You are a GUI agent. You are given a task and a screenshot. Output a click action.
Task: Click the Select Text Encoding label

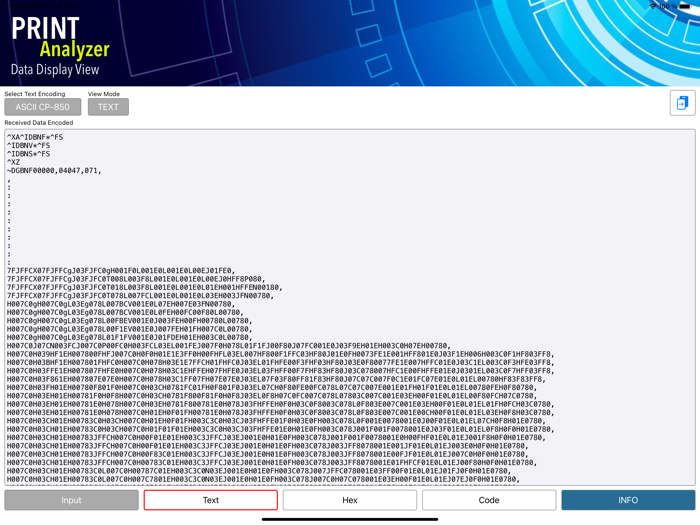pos(35,94)
